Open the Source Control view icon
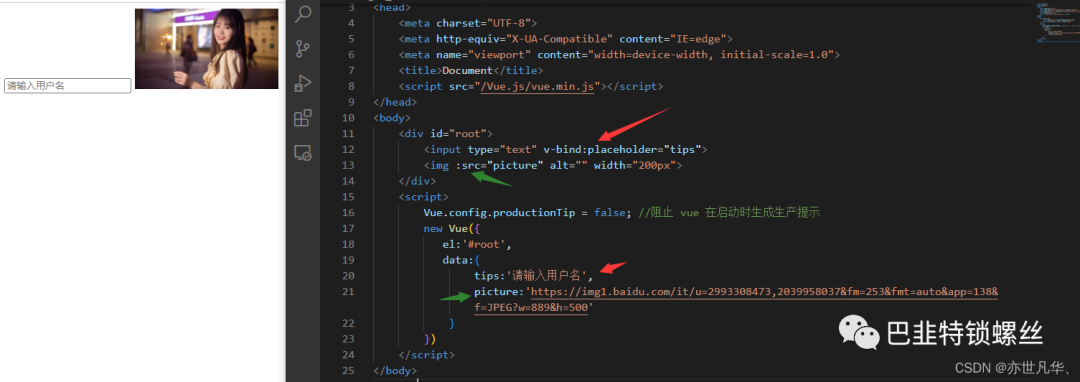This screenshot has width=1080, height=382. 303,50
